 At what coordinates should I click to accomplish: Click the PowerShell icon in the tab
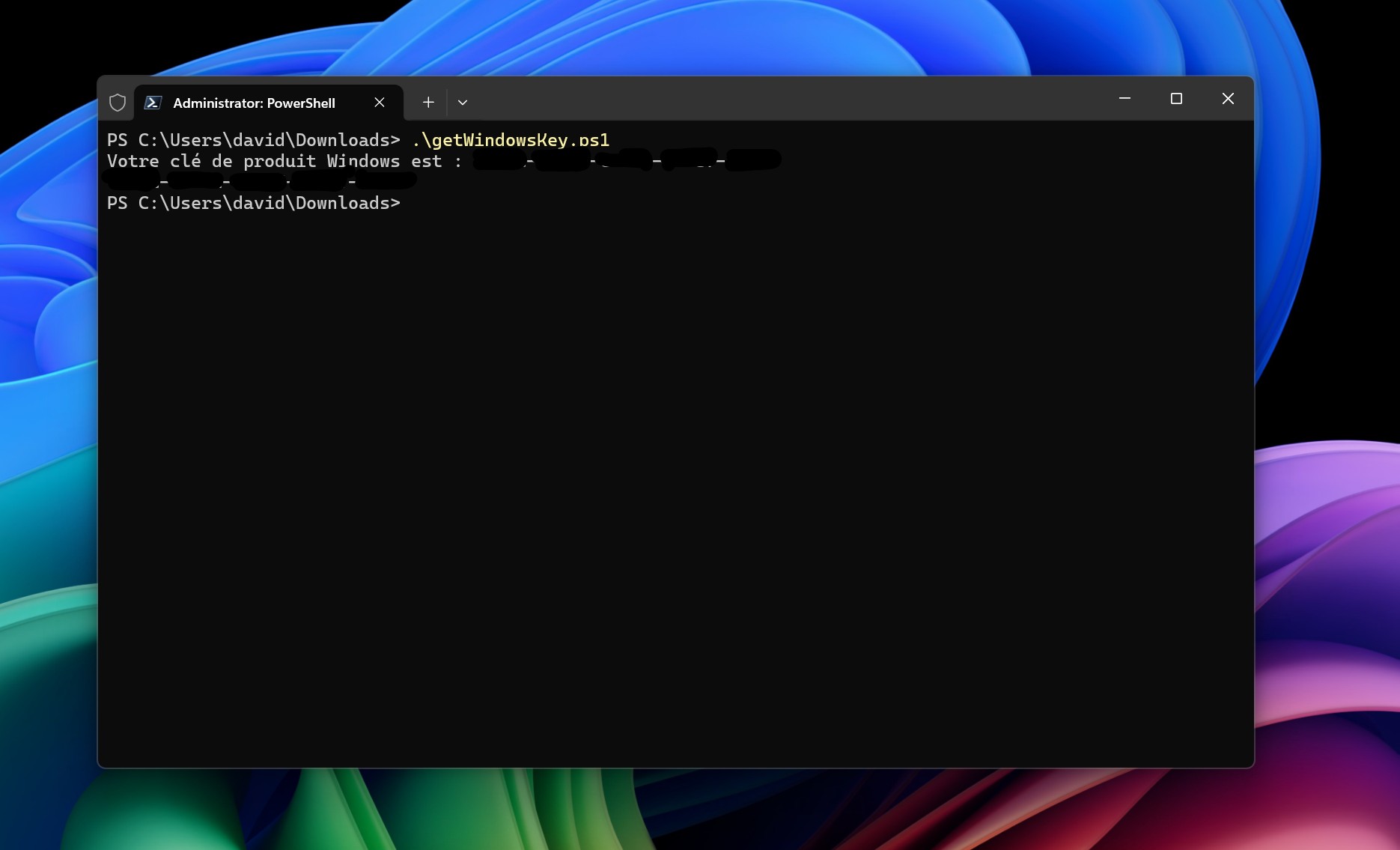pyautogui.click(x=153, y=103)
